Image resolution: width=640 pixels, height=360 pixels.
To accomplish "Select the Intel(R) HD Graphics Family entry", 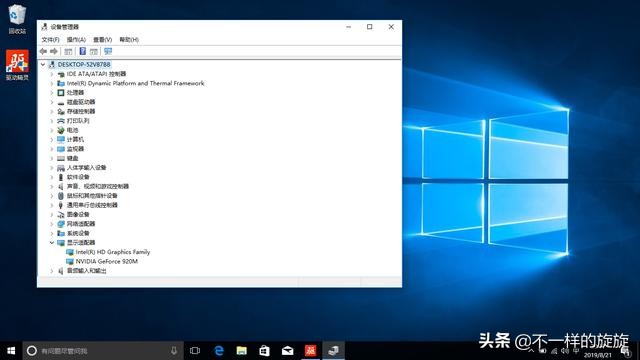I will tap(113, 252).
